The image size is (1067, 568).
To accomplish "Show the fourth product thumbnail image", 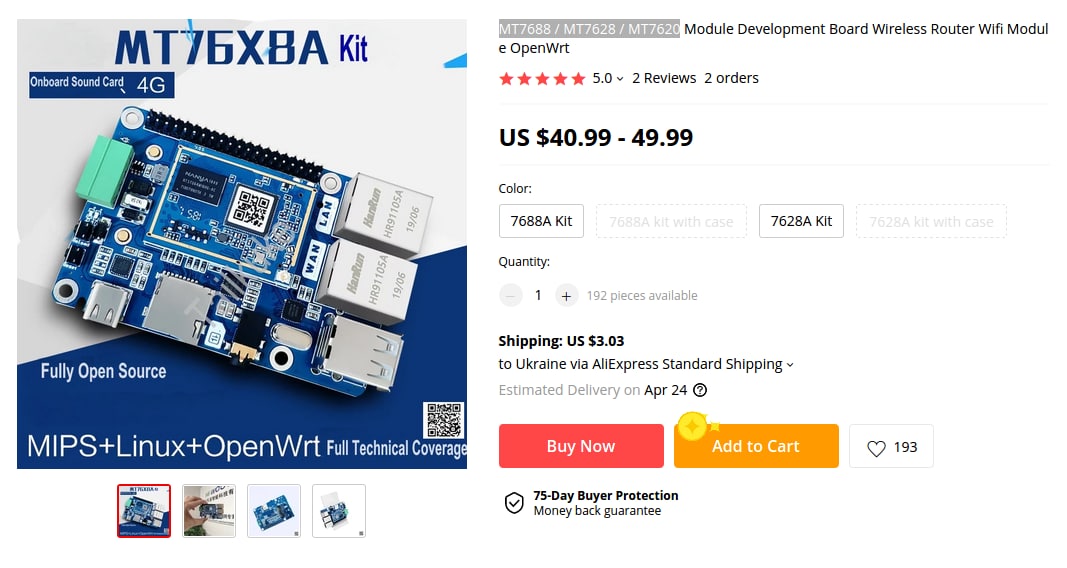I will tap(339, 511).
